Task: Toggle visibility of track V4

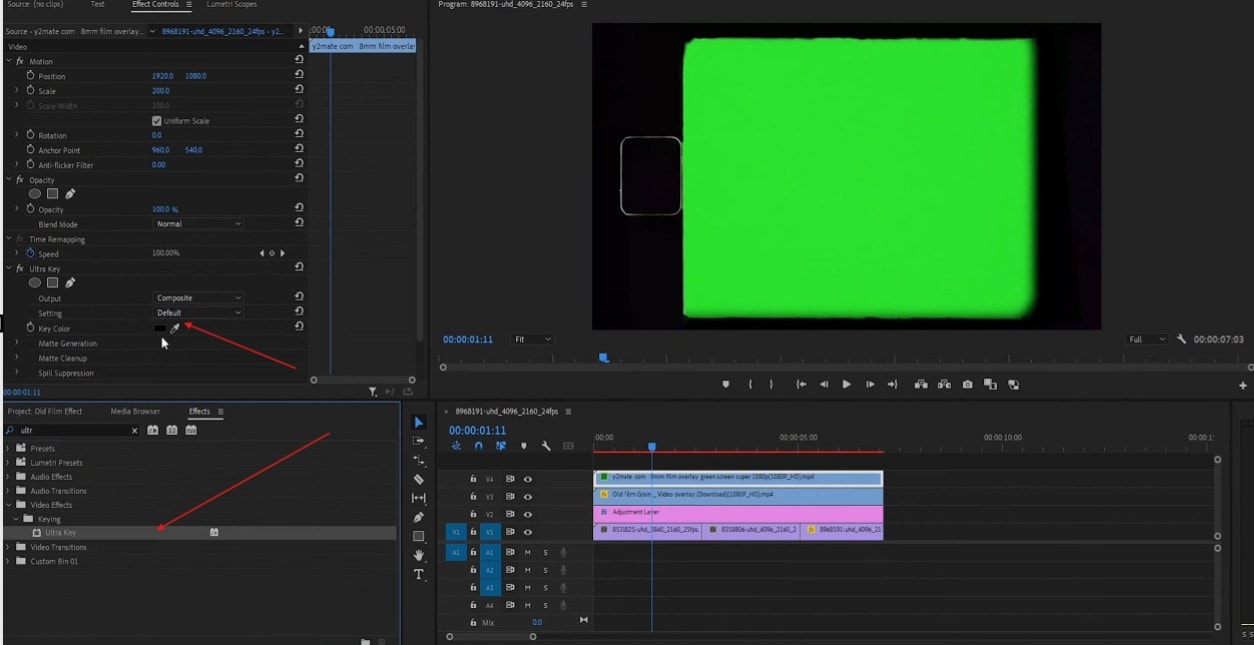Action: [x=528, y=478]
